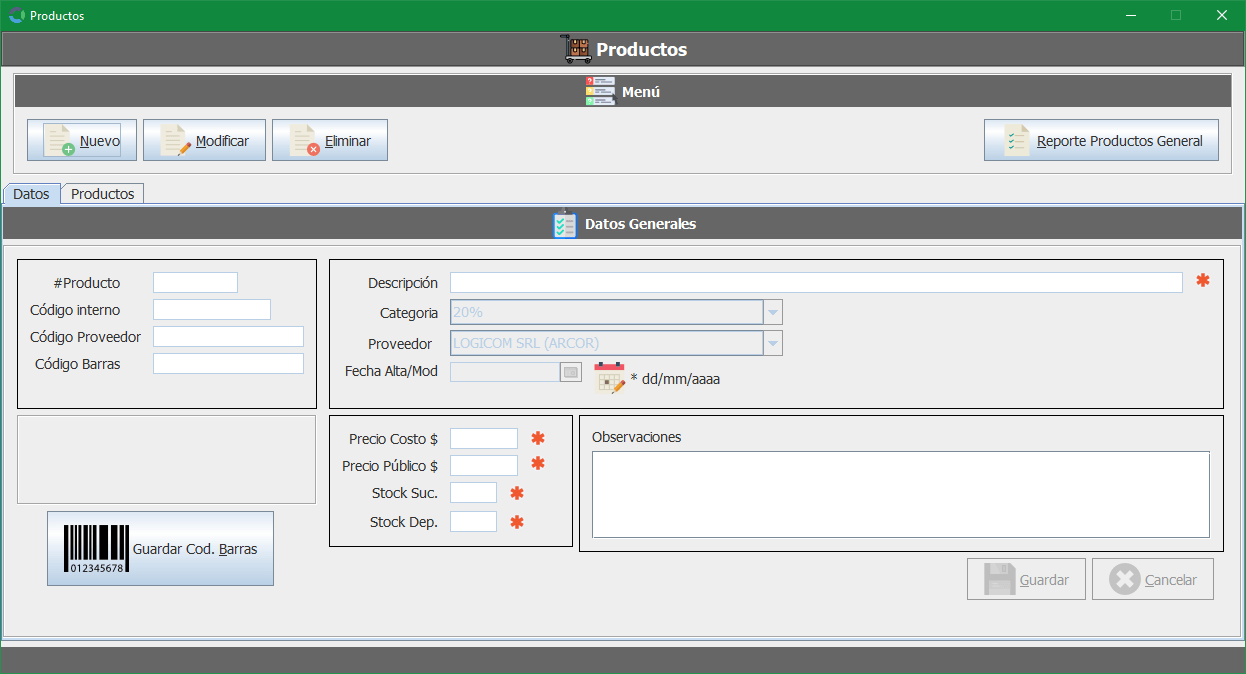Click inside the Observaciones text area

click(900, 494)
